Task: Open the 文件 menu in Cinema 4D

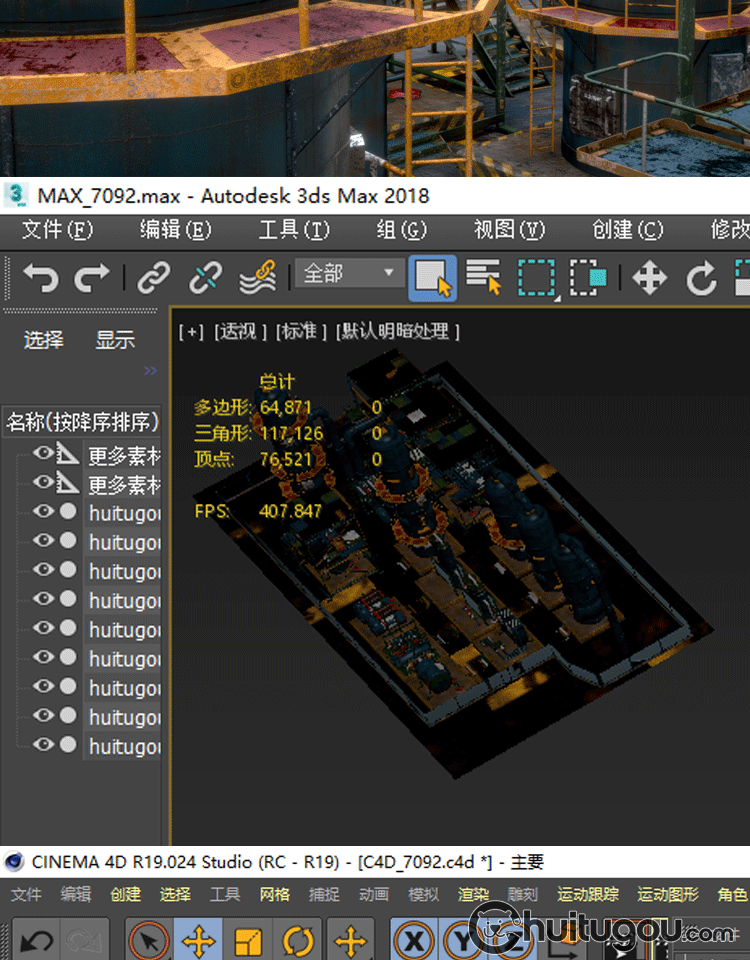Action: [26, 894]
